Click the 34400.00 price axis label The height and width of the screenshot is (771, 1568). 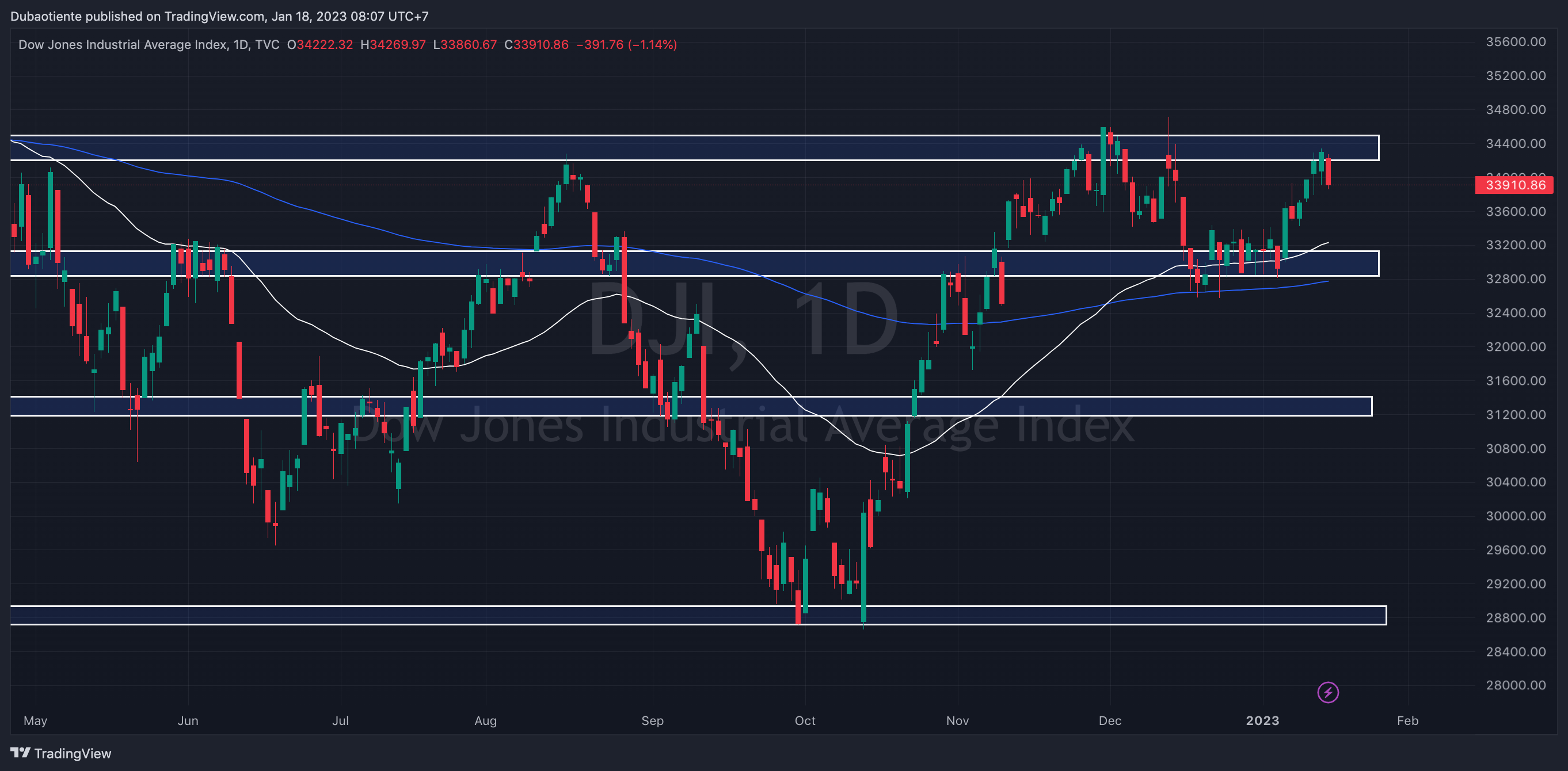[1516, 144]
